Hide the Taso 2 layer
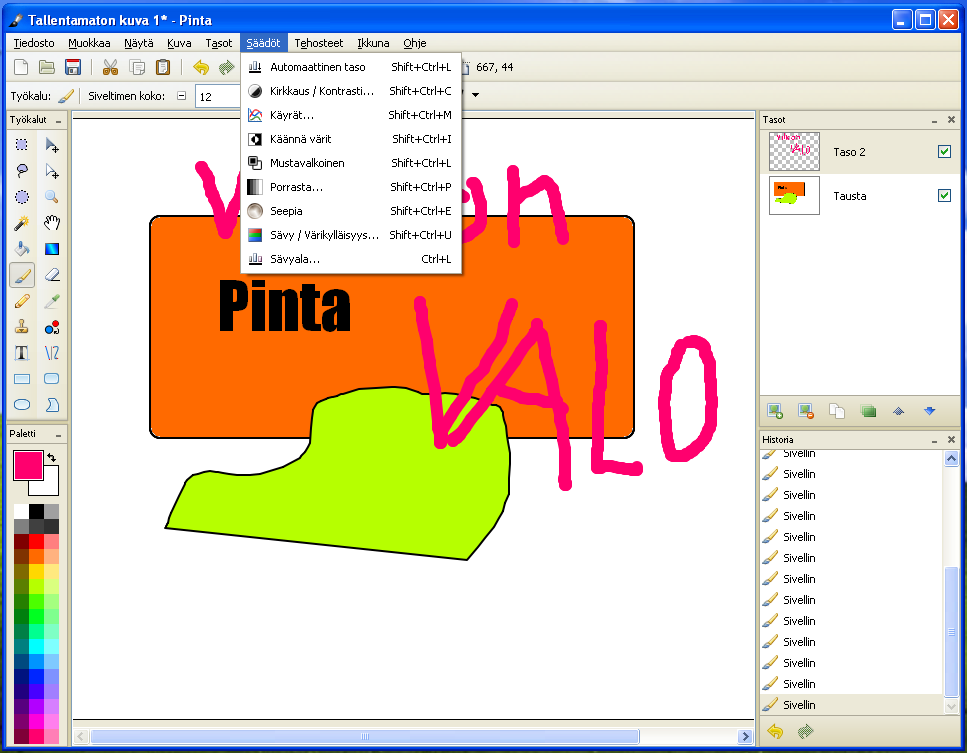Image resolution: width=967 pixels, height=753 pixels. 944,152
